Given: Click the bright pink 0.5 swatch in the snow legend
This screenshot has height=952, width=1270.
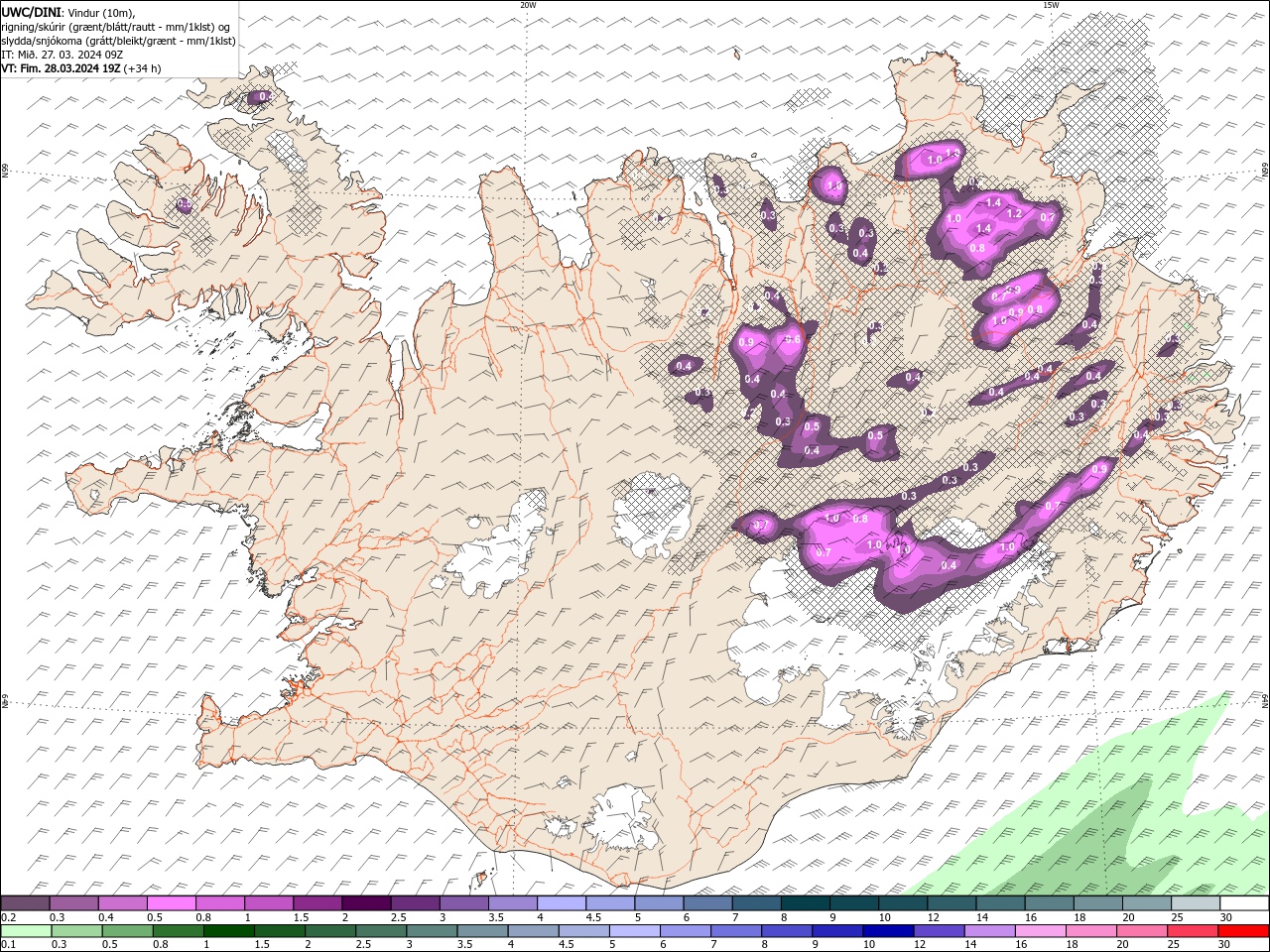Looking at the screenshot, I should (x=171, y=903).
